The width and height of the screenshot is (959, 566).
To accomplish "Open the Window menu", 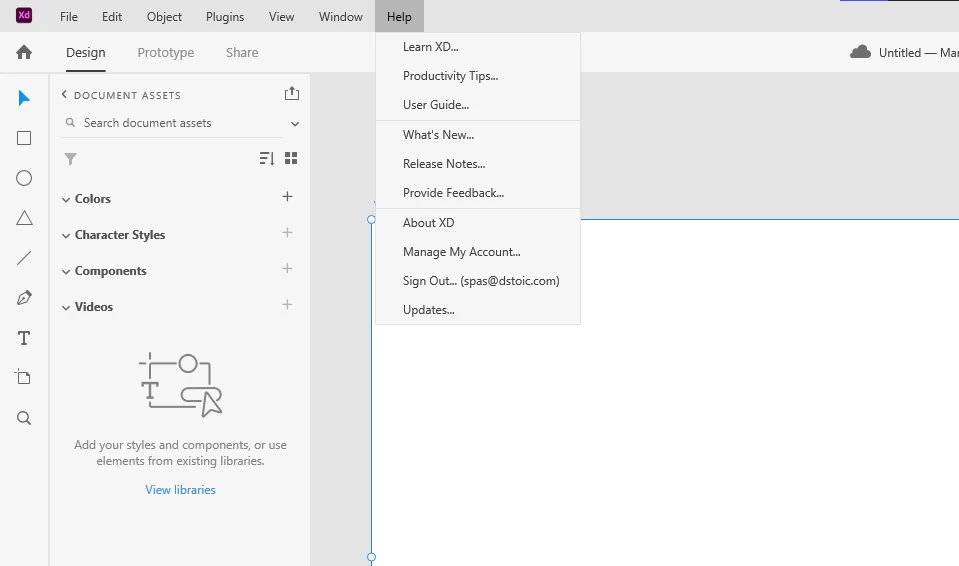I will pos(341,17).
